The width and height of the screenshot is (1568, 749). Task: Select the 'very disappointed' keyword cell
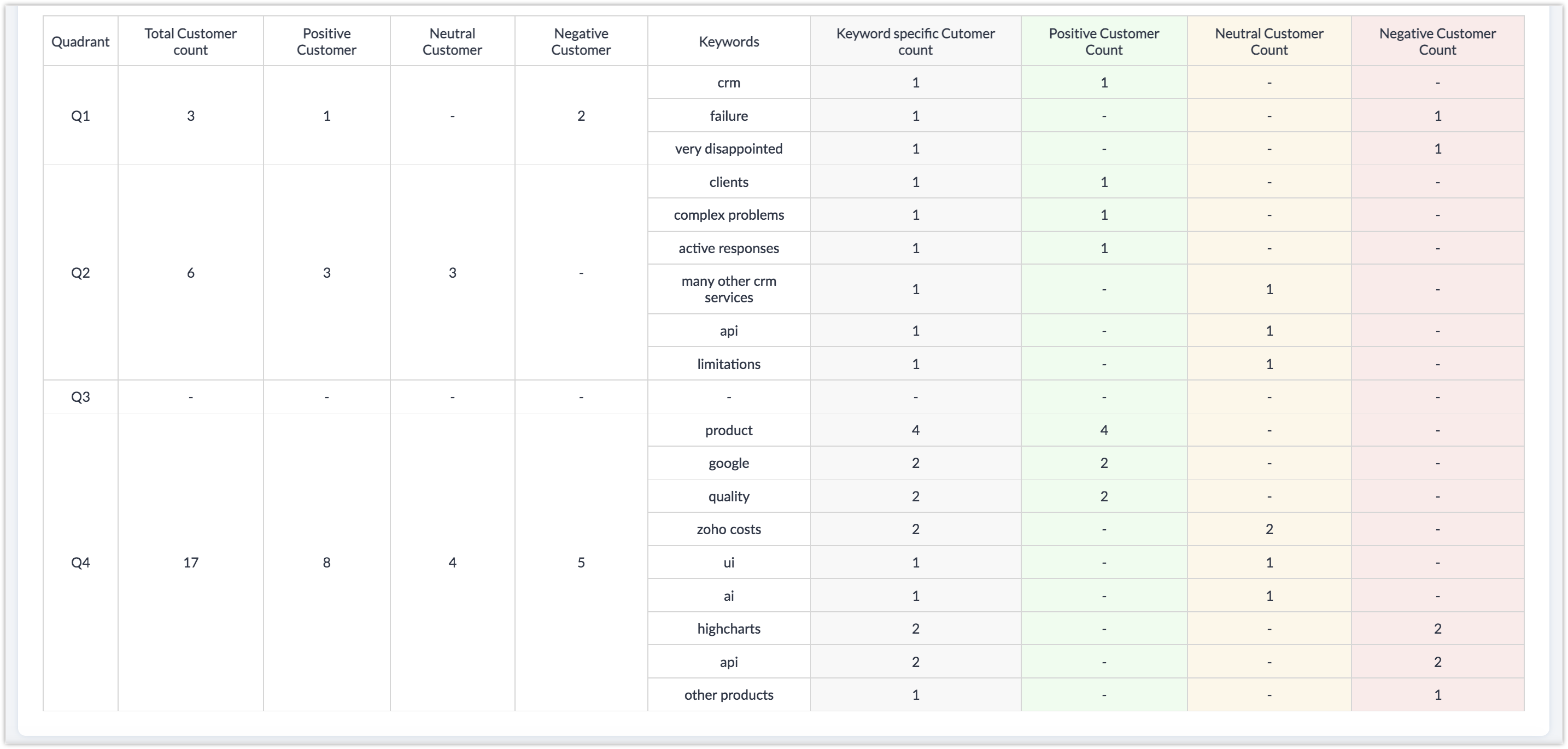(729, 149)
